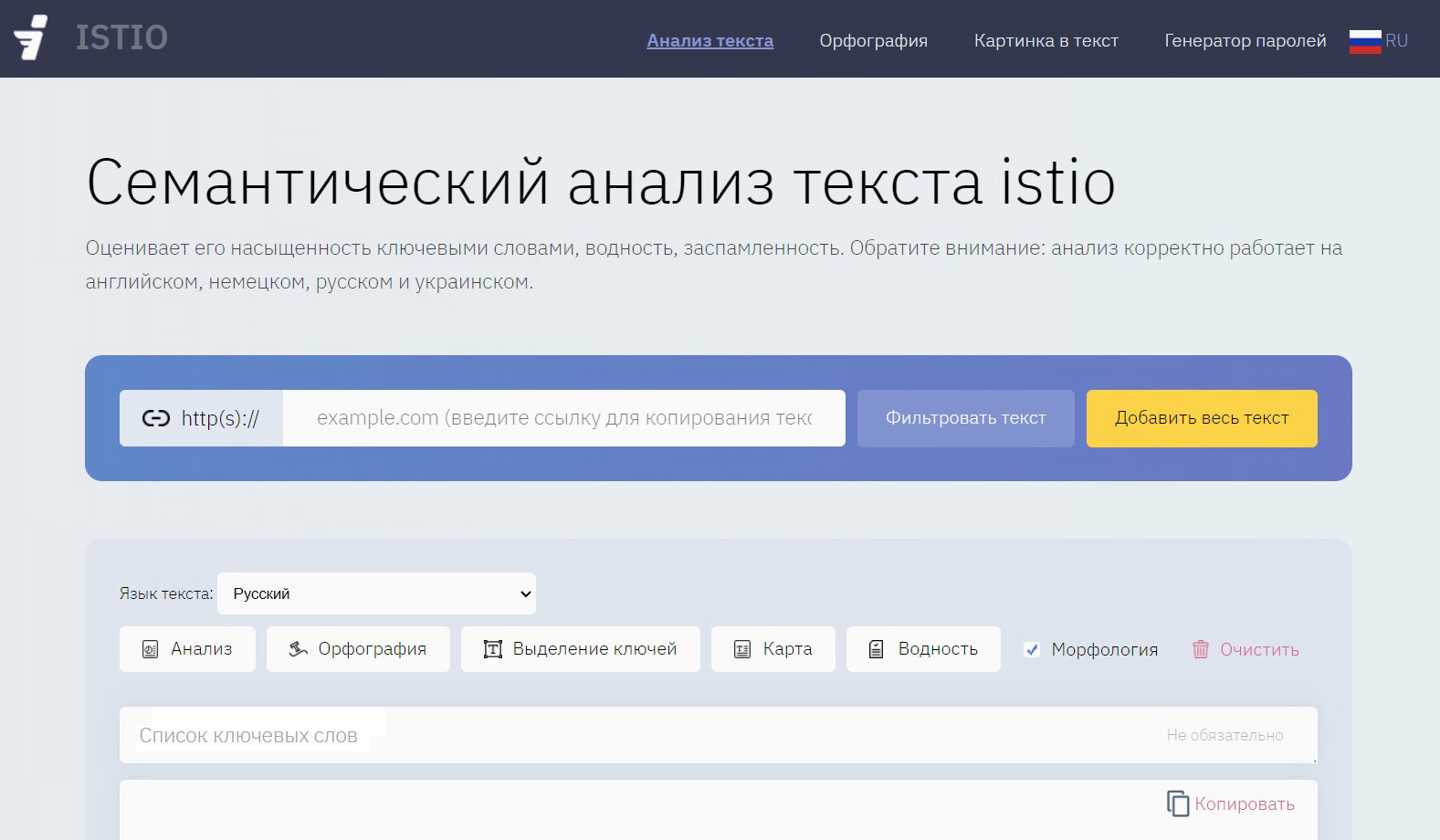Click the trash bin icon next to Очистить
Screen dimensions: 1440x840
click(x=1201, y=649)
